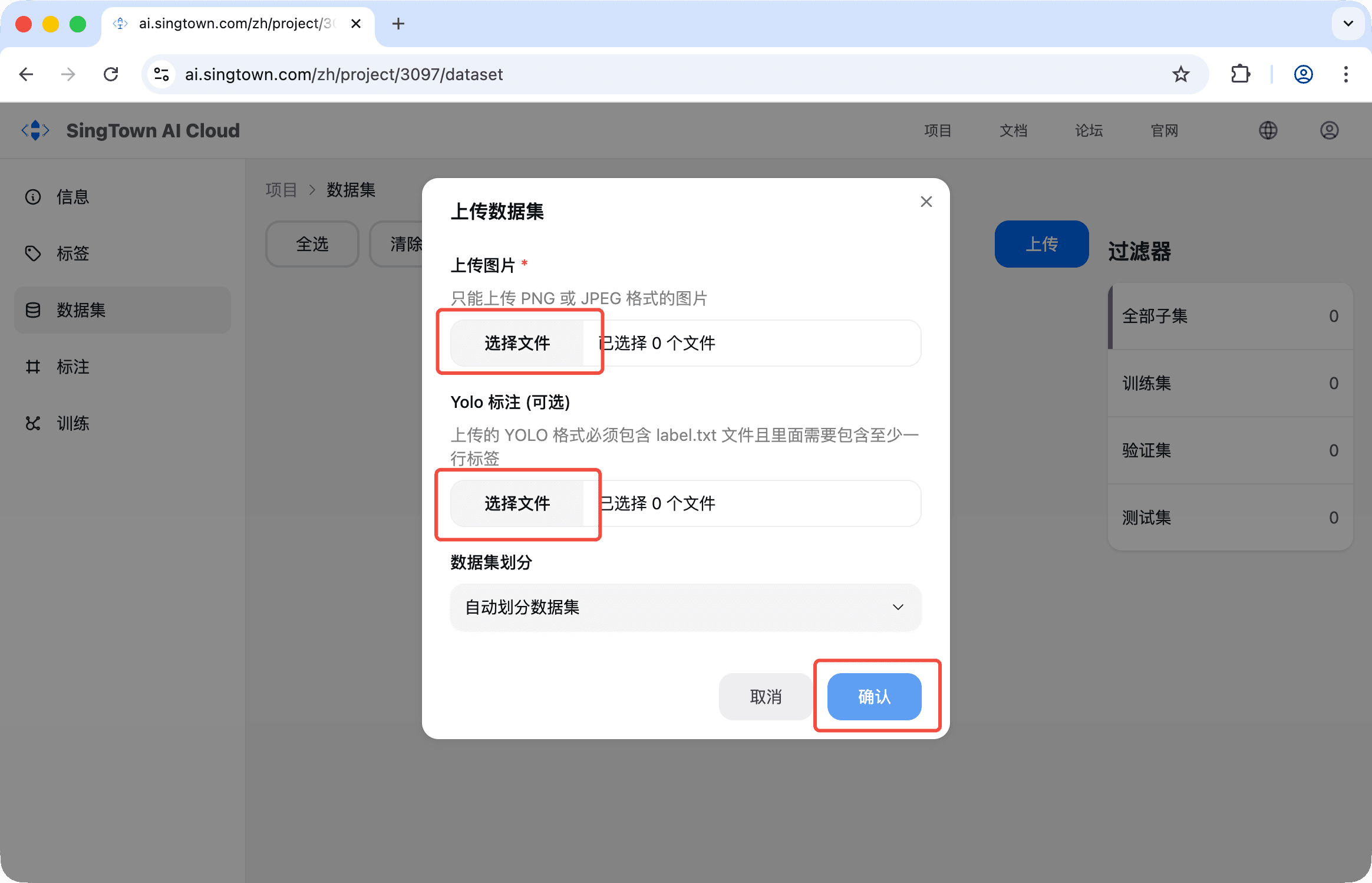Screen dimensions: 1372x883
Task: Choose Yolo annotation files with 选择文件
Action: (x=517, y=503)
